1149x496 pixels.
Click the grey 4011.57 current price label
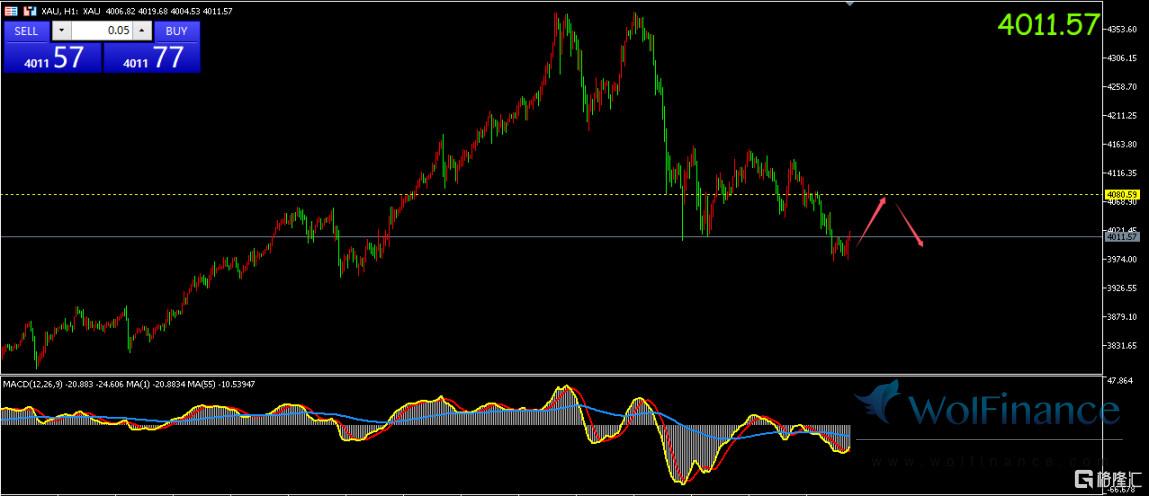pos(1121,237)
